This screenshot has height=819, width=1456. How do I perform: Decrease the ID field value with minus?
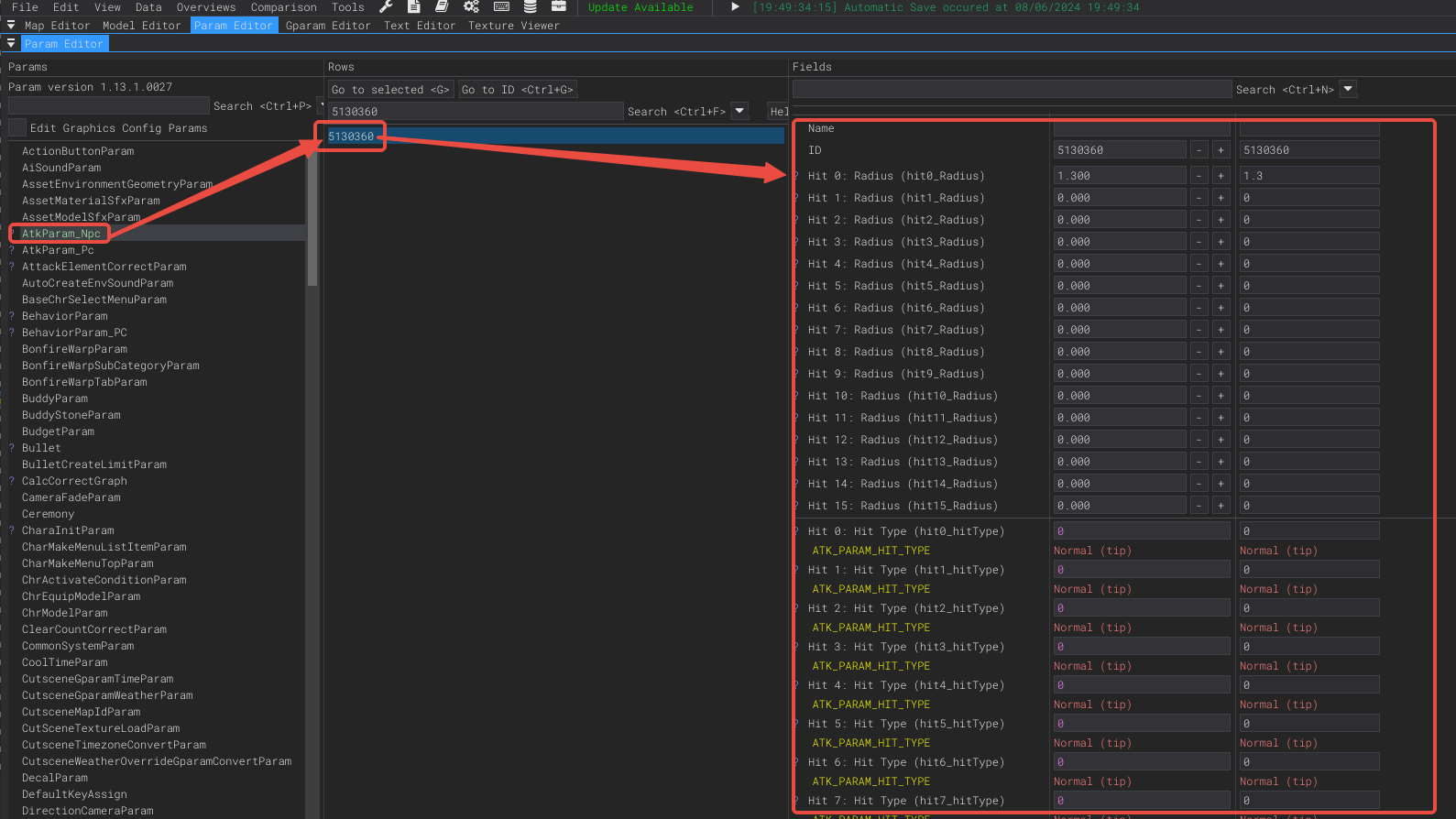pos(1199,150)
